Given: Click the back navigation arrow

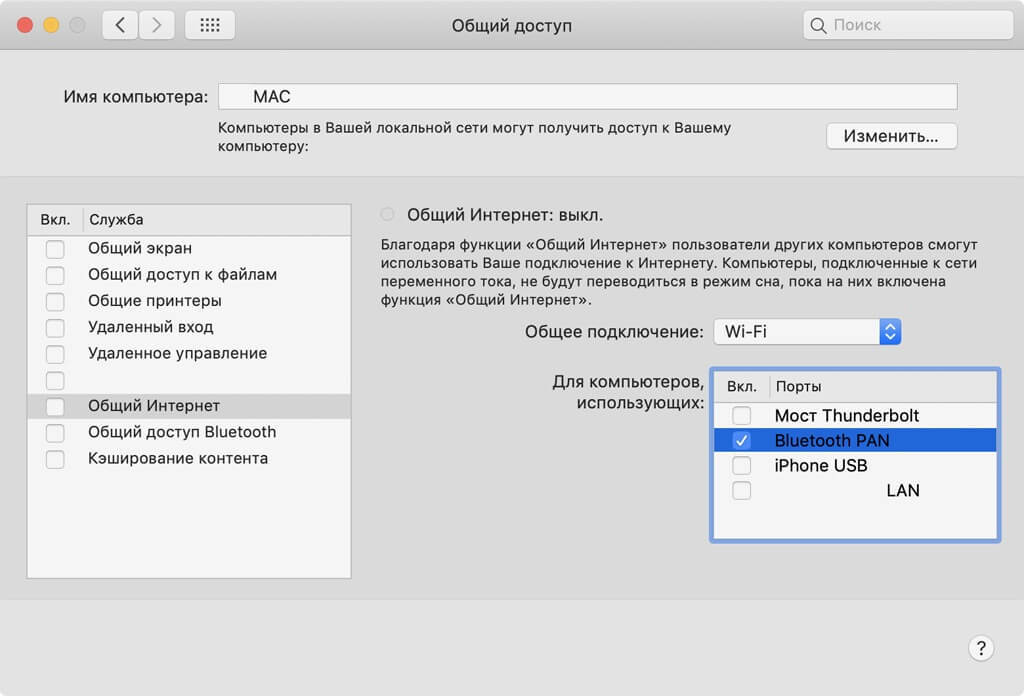Looking at the screenshot, I should pyautogui.click(x=120, y=25).
